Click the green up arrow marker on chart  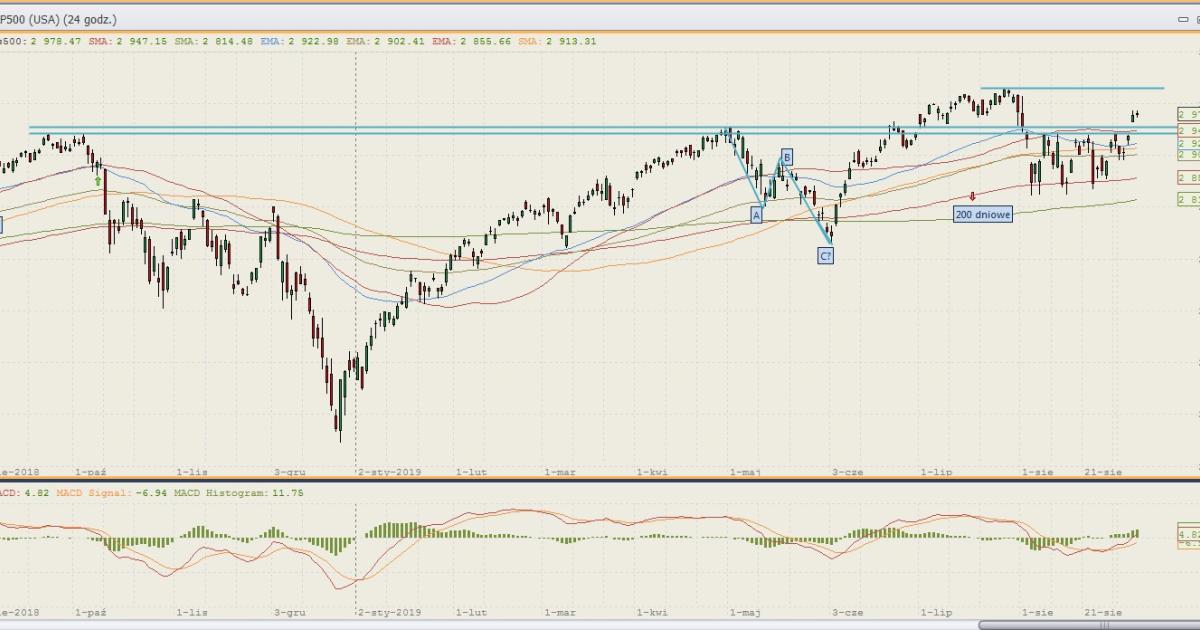[x=98, y=181]
